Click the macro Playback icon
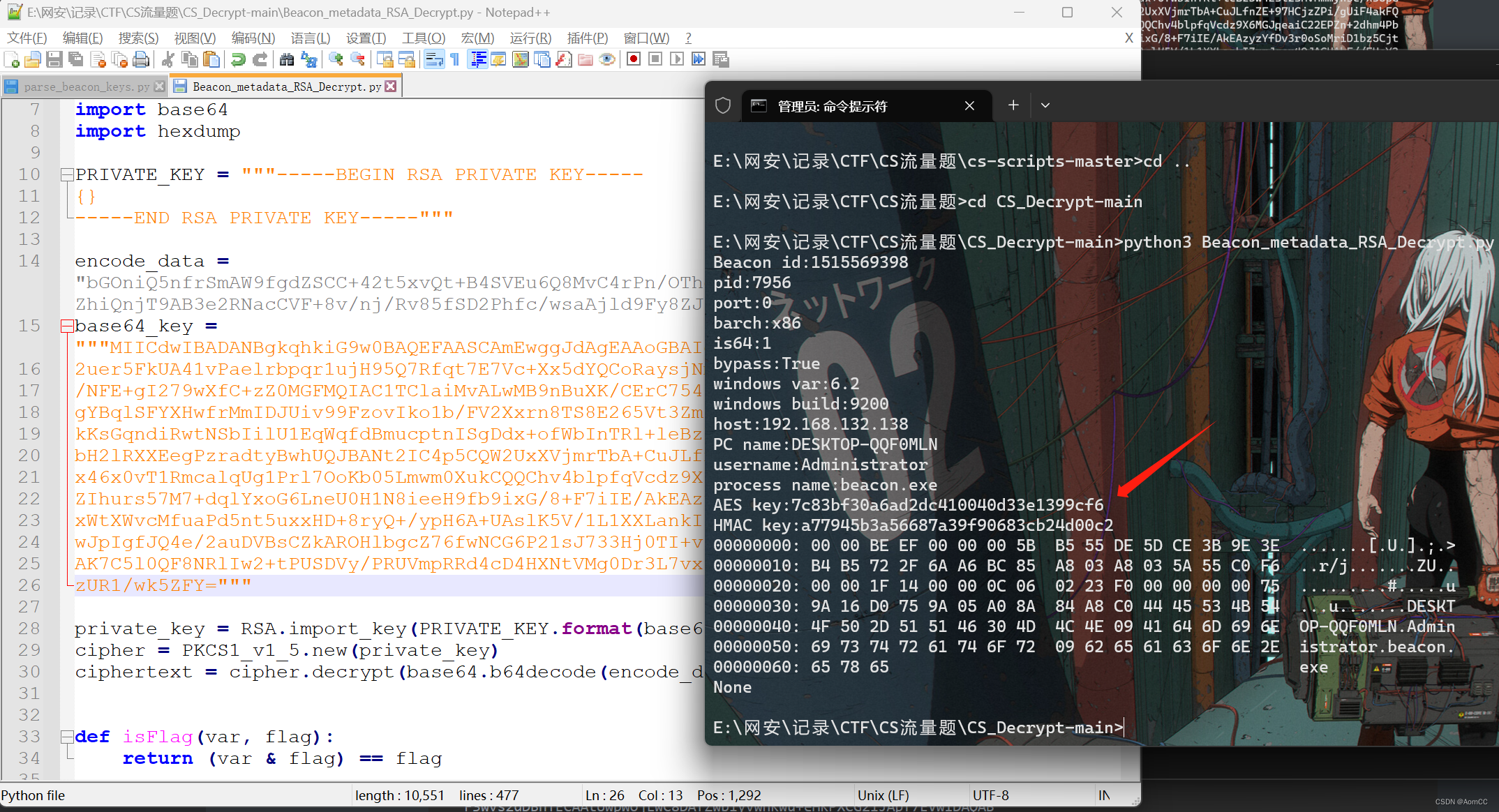This screenshot has width=1499, height=812. tap(677, 60)
